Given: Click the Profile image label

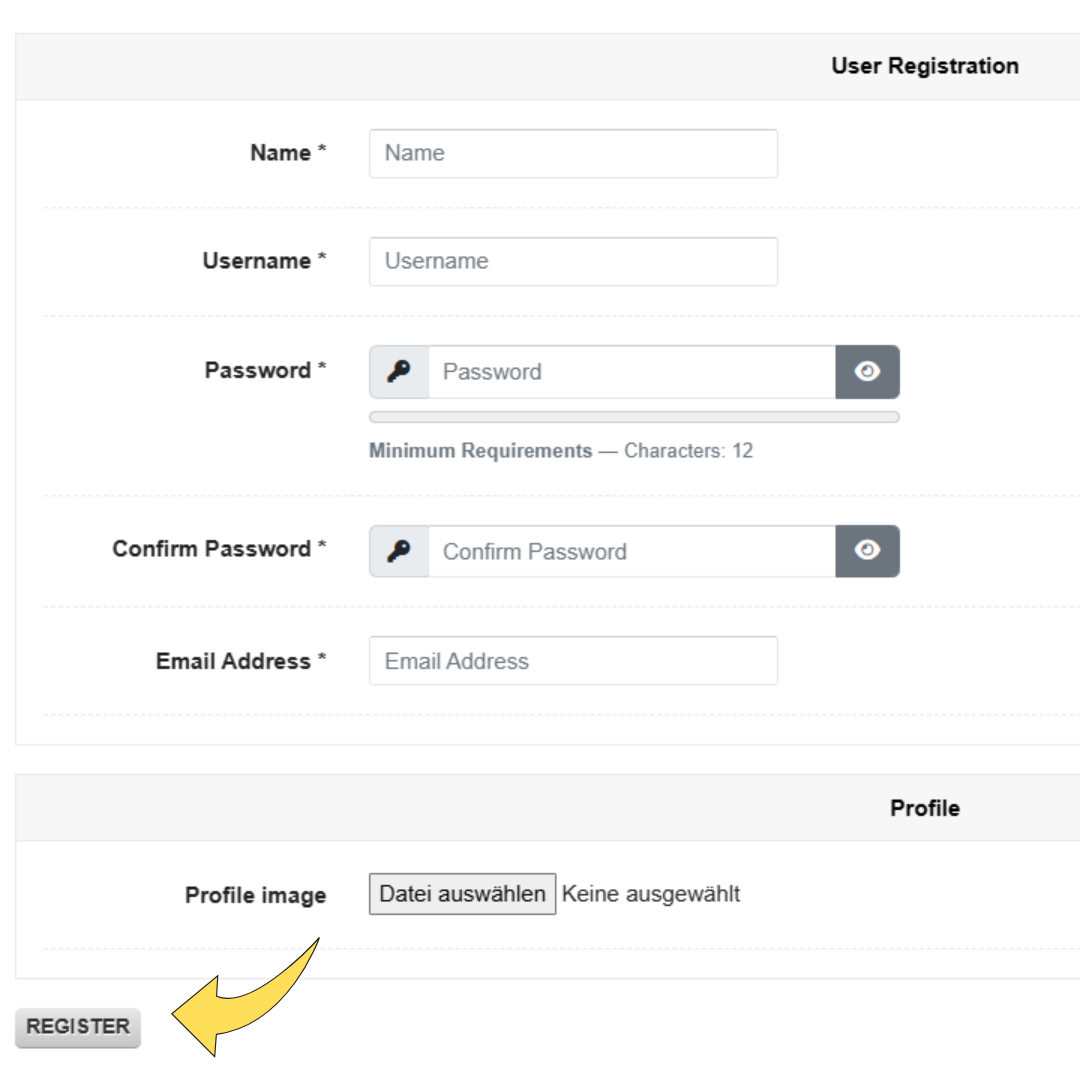Looking at the screenshot, I should pyautogui.click(x=256, y=895).
